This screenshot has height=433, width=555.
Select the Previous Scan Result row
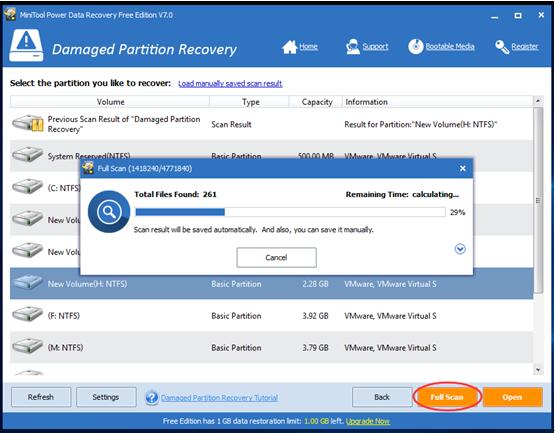271,124
